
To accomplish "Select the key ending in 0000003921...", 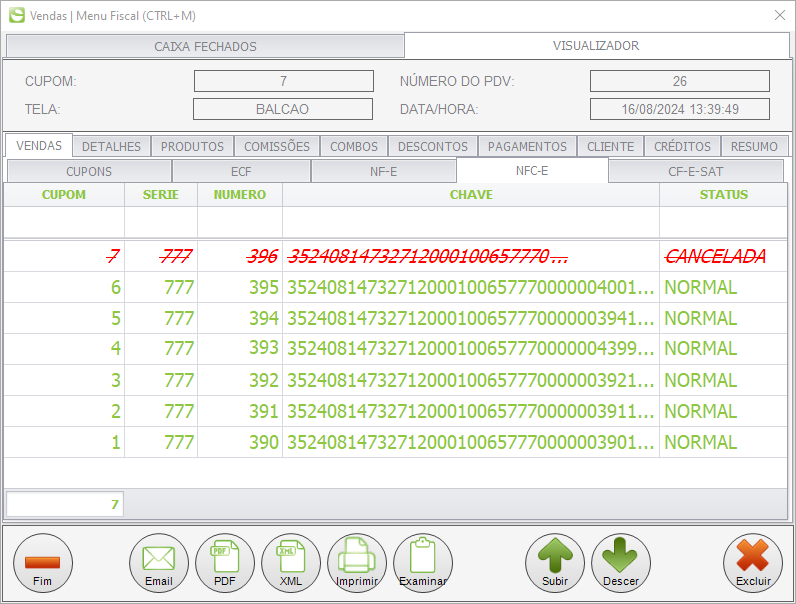I will tap(471, 380).
